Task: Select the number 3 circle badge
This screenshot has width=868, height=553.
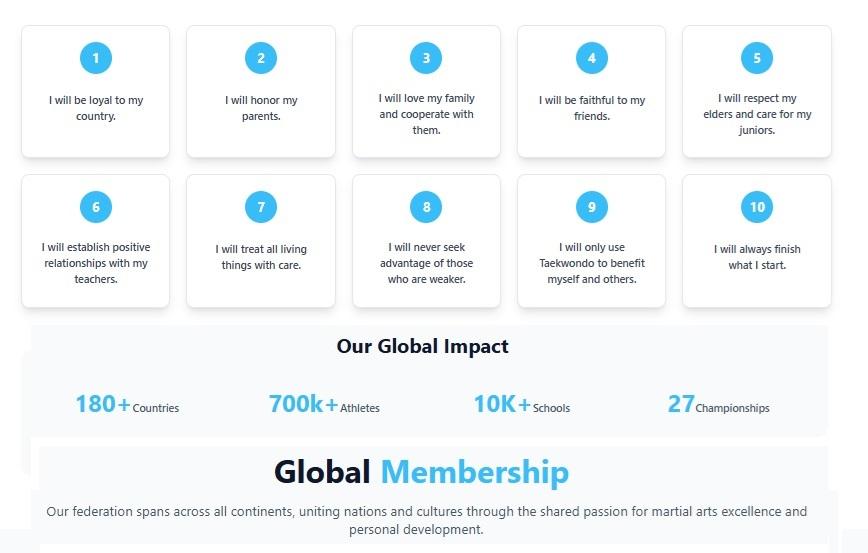Action: [426, 58]
